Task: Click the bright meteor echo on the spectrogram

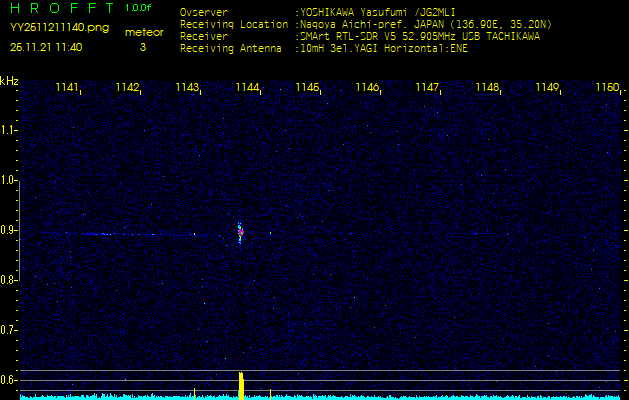Action: coord(240,232)
